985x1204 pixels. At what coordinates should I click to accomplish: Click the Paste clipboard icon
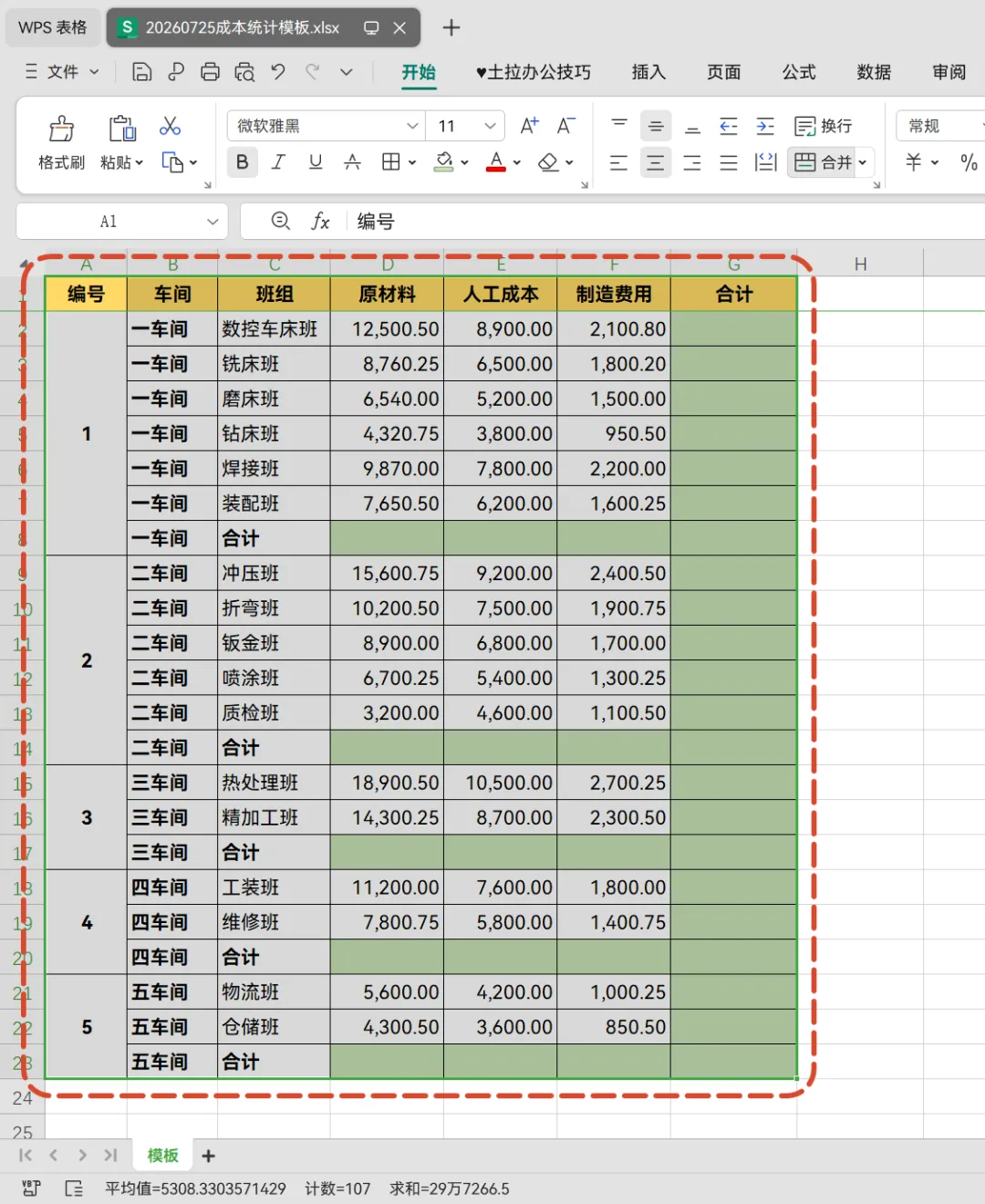(121, 129)
